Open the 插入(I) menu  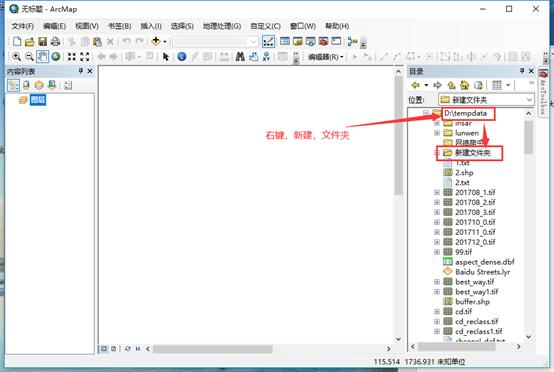[x=151, y=26]
